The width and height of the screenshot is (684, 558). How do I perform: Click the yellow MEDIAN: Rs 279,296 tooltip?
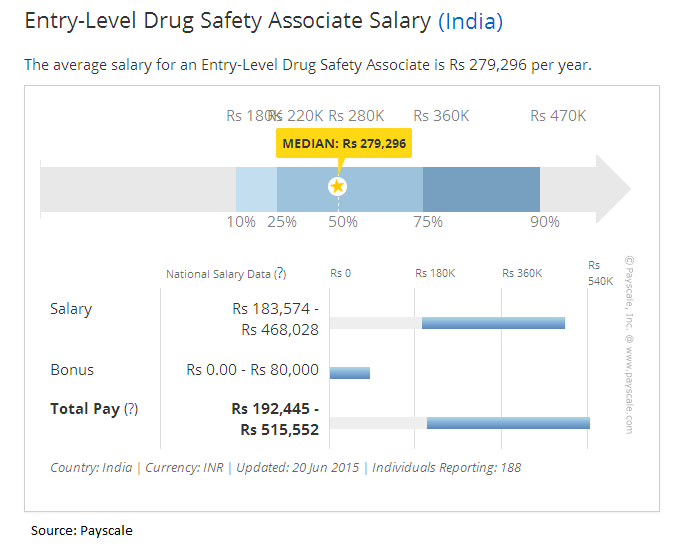point(344,144)
